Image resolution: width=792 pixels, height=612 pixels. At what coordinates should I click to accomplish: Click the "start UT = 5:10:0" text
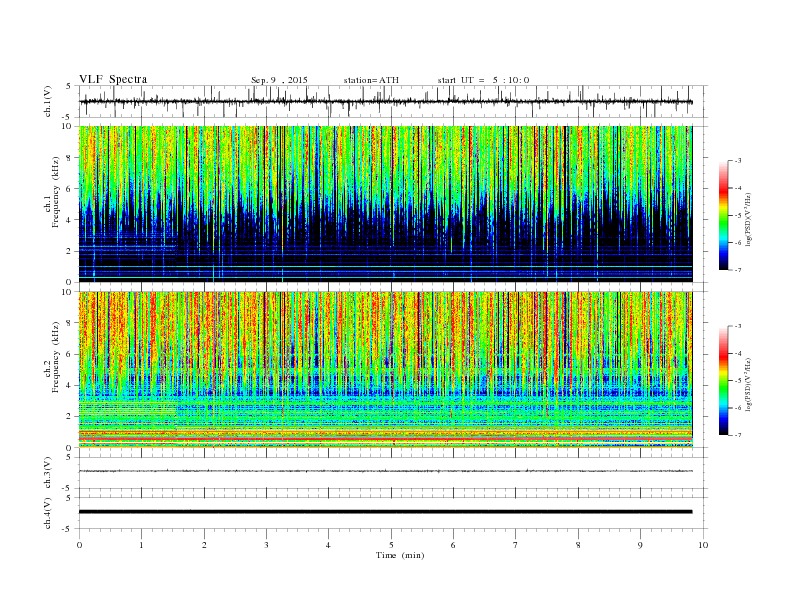tap(483, 80)
